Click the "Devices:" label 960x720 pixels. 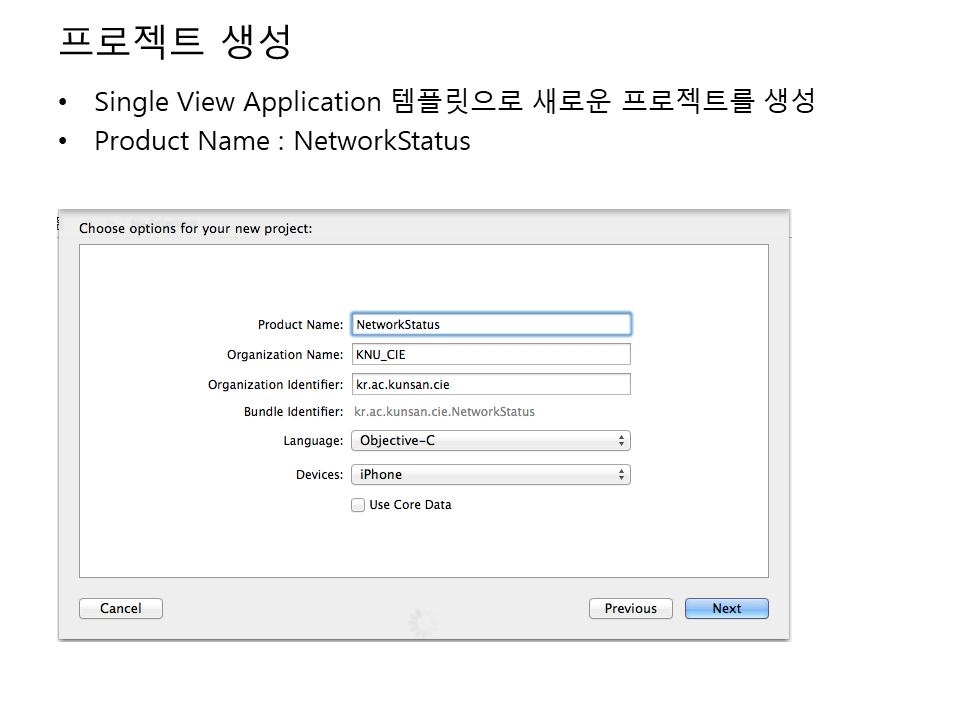319,475
